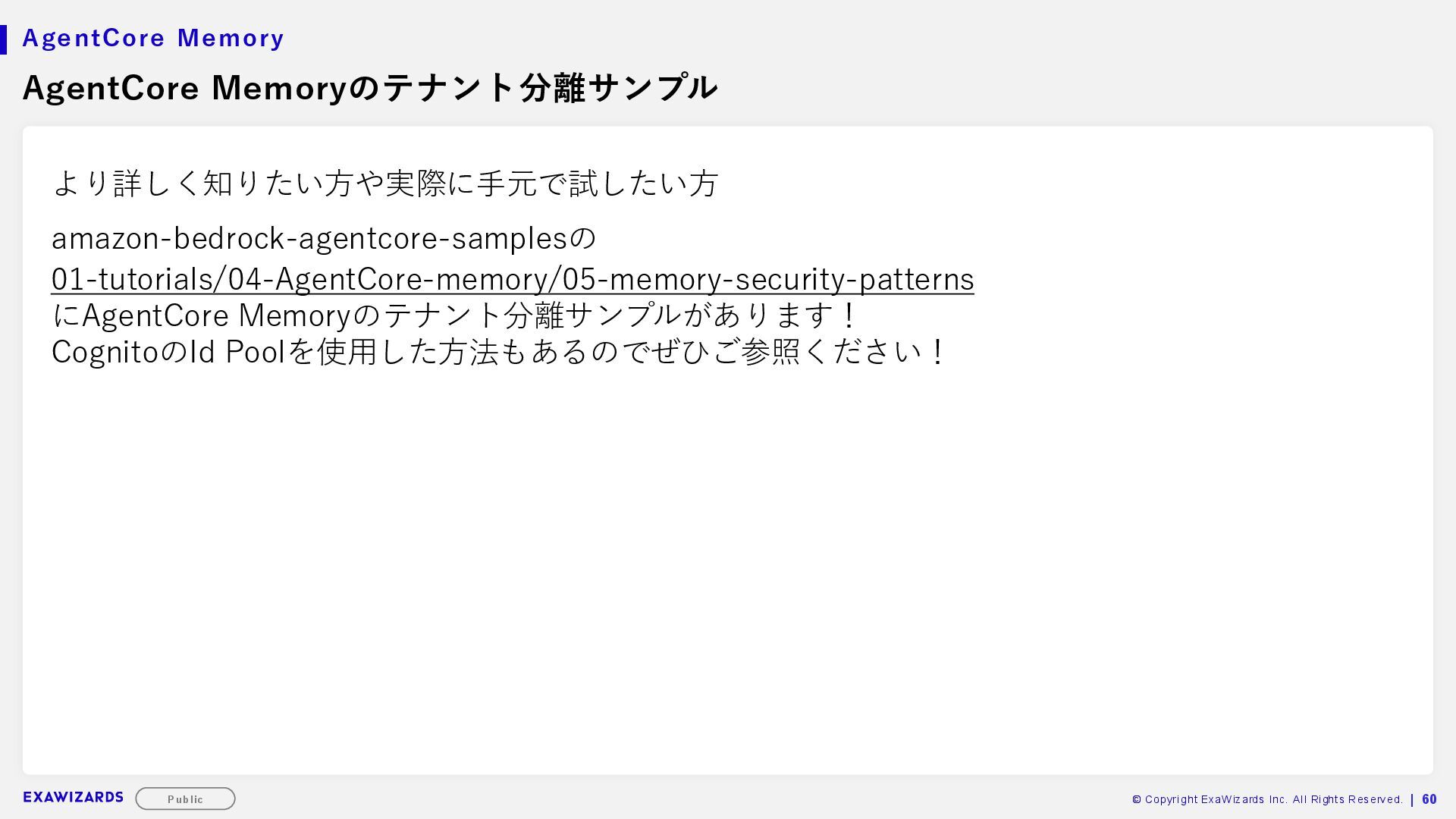The width and height of the screenshot is (1456, 819).
Task: Click the slide title about テナント分離サンプル
Action: 369,88
